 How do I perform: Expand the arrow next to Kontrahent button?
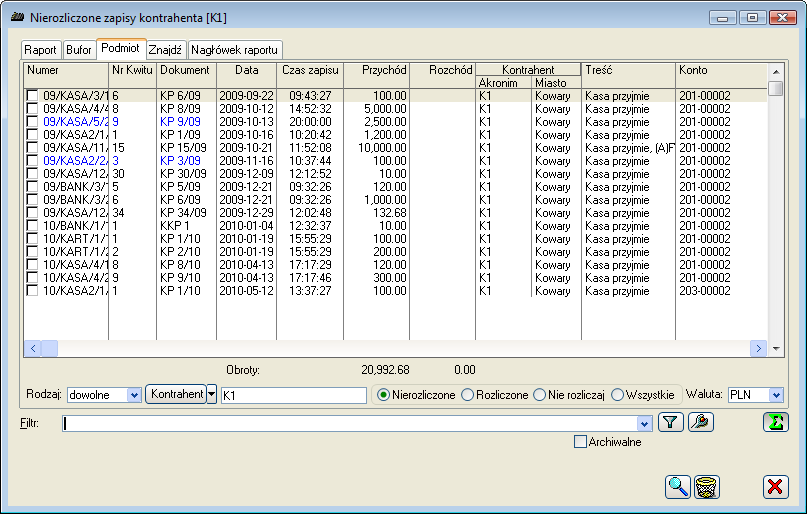(212, 394)
